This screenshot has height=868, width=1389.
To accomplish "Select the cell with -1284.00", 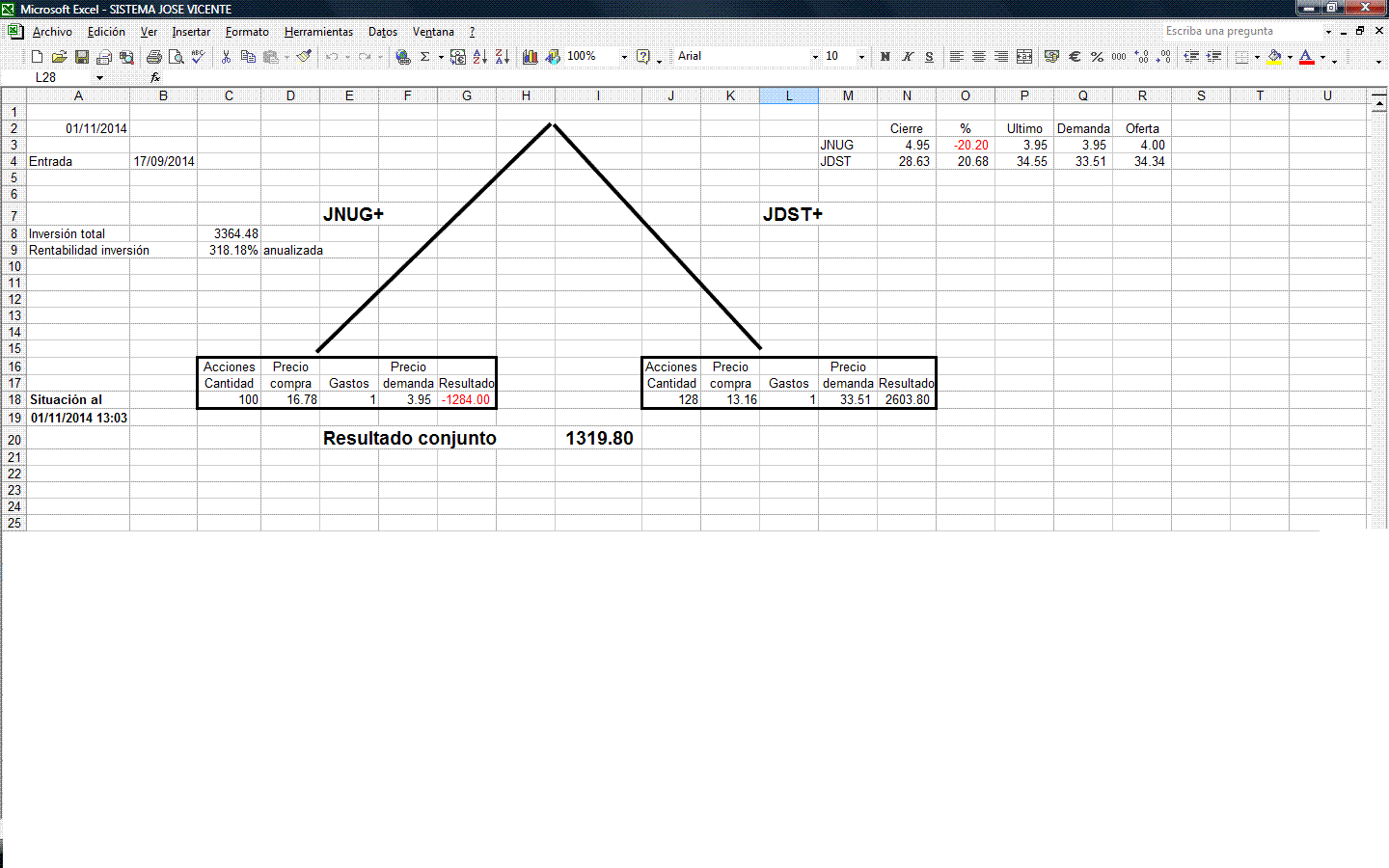I will point(467,399).
